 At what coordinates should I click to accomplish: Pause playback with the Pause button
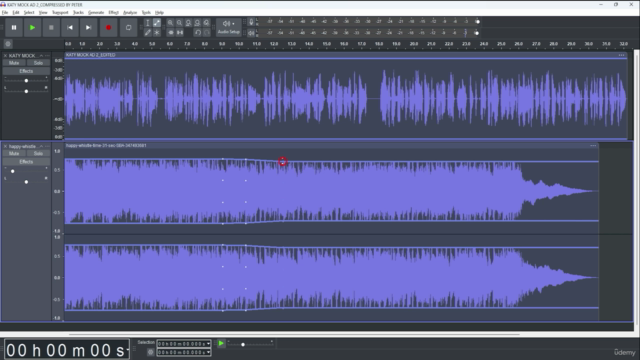[14, 28]
